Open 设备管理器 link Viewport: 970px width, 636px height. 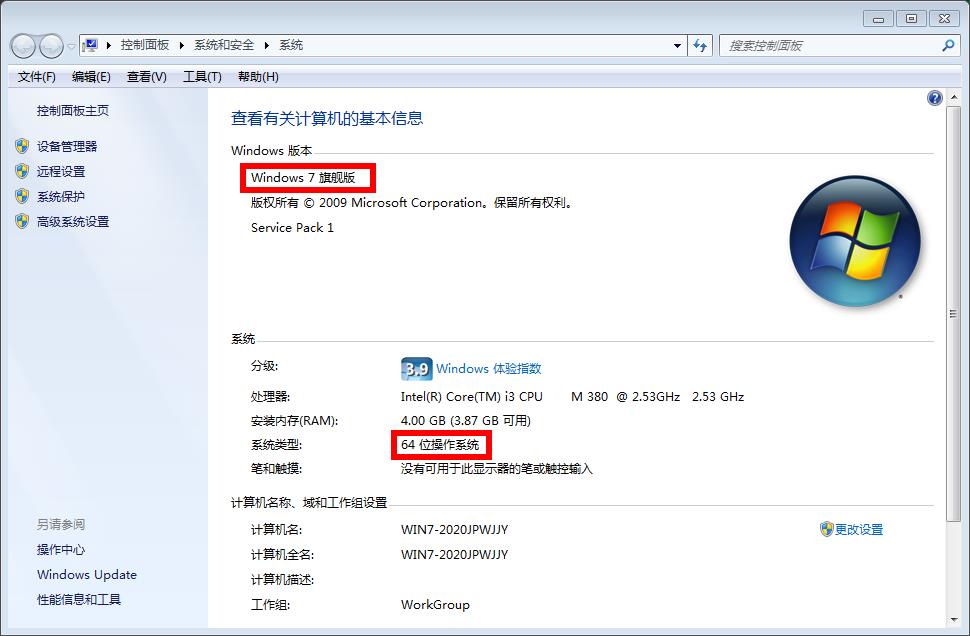point(67,147)
